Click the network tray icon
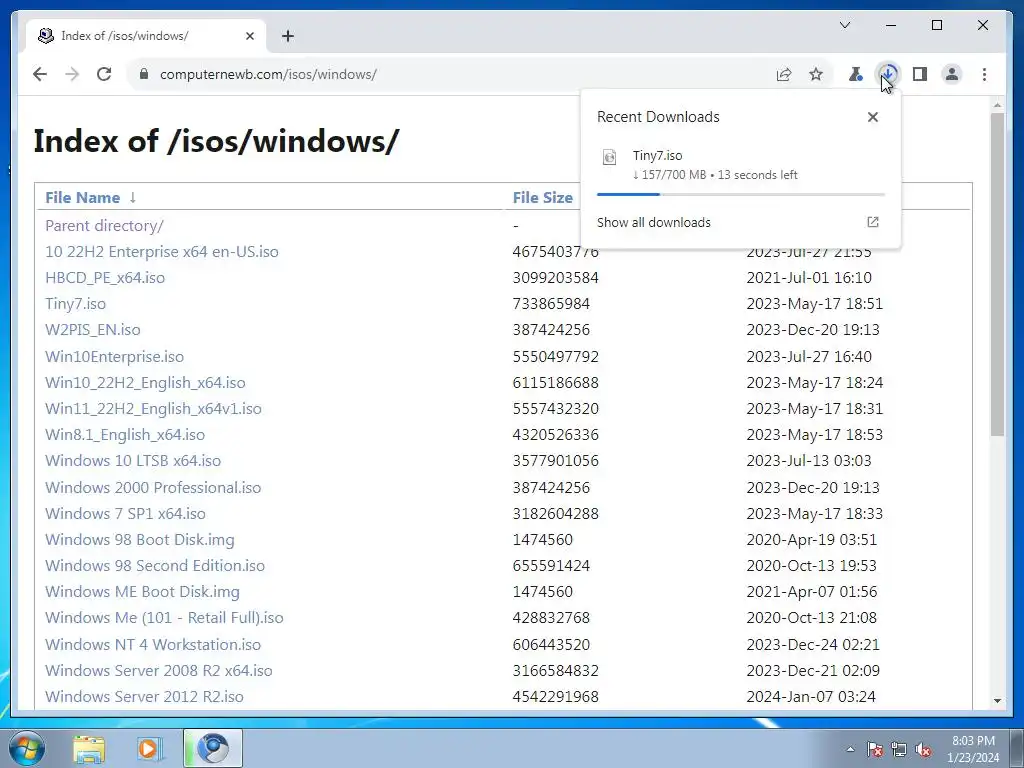This screenshot has height=768, width=1024. 899,750
